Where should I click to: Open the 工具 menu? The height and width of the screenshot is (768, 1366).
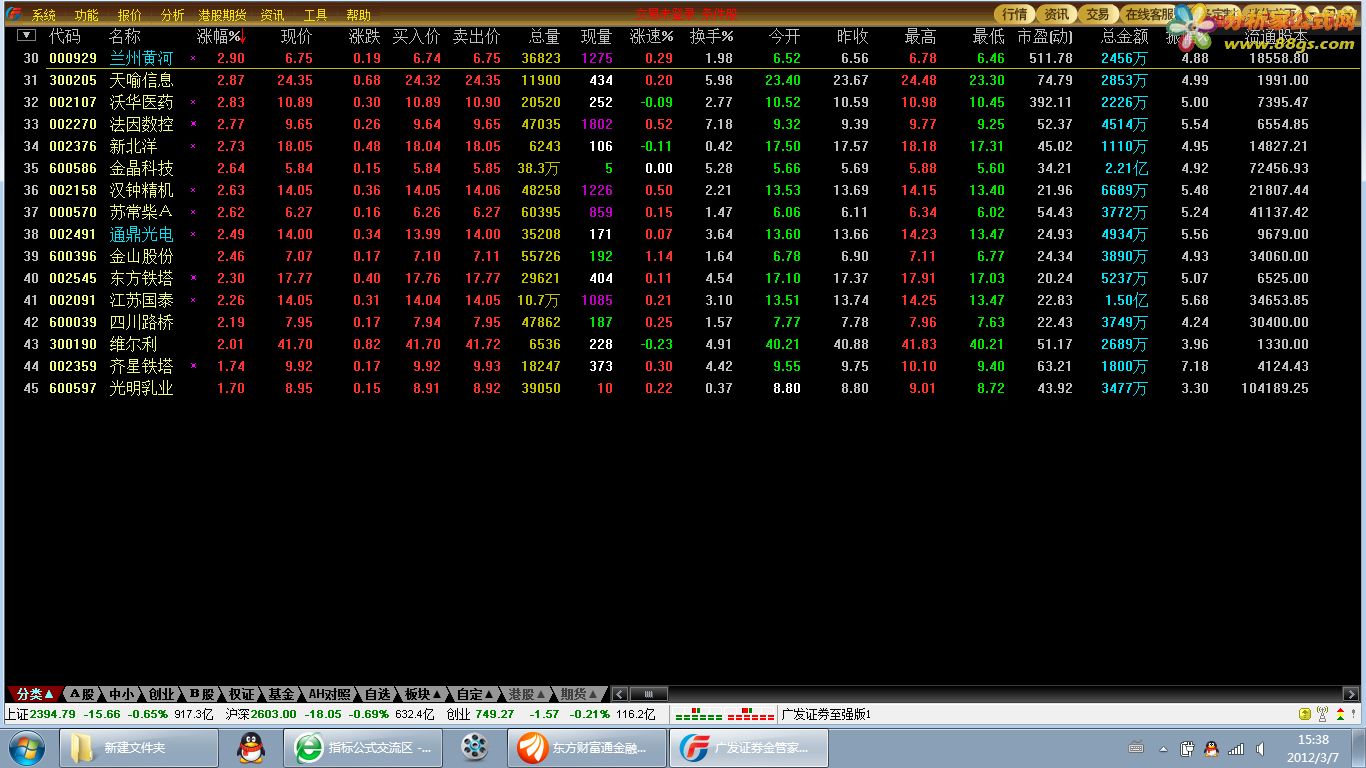coord(315,15)
